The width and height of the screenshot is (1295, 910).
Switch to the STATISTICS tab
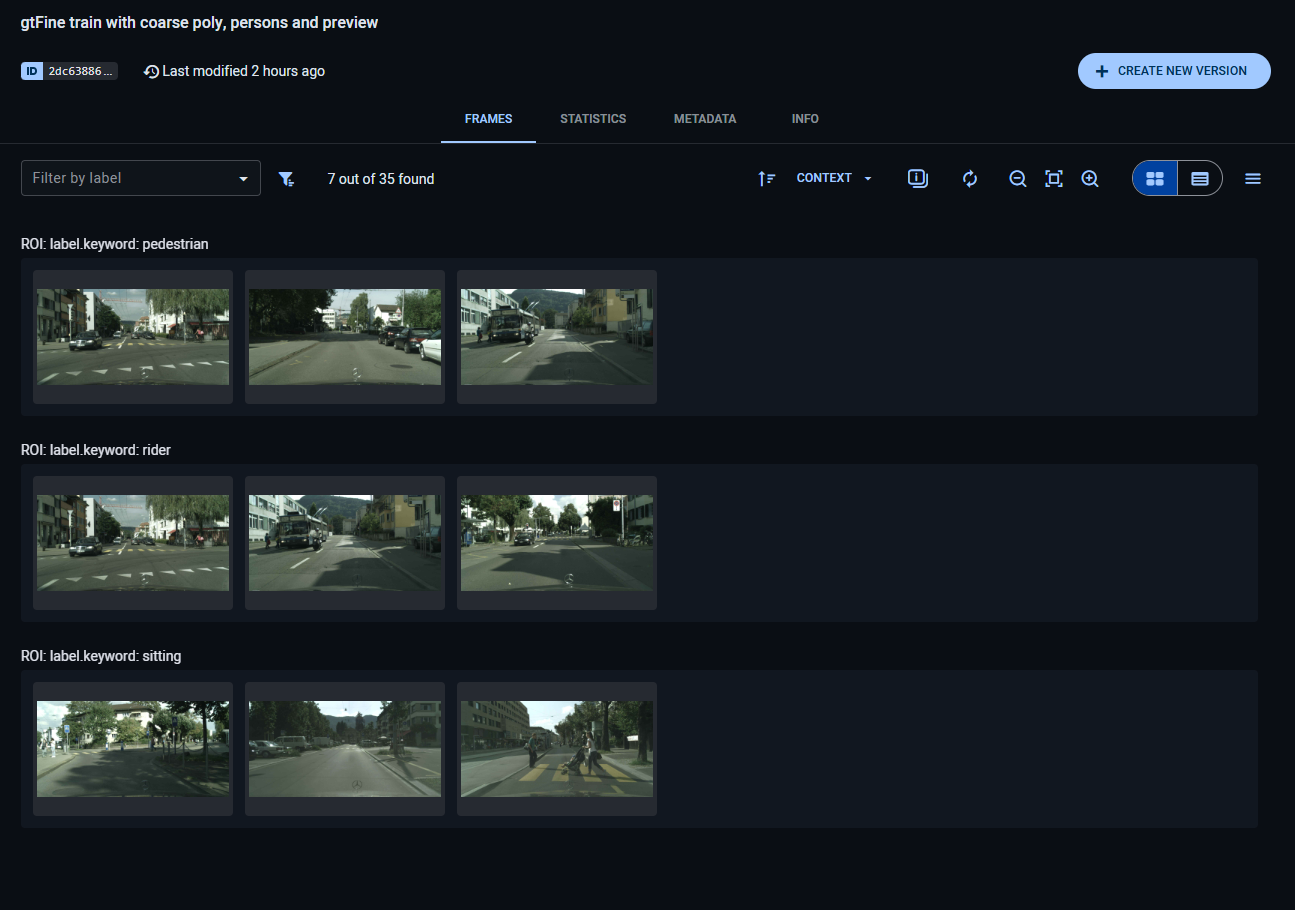pyautogui.click(x=593, y=119)
